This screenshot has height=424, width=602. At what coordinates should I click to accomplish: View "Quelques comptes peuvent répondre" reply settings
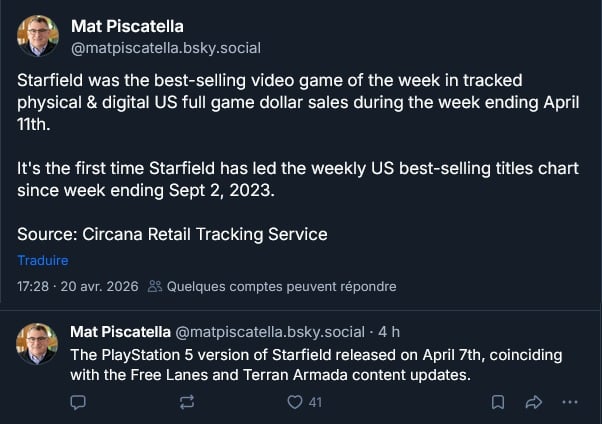click(x=281, y=287)
